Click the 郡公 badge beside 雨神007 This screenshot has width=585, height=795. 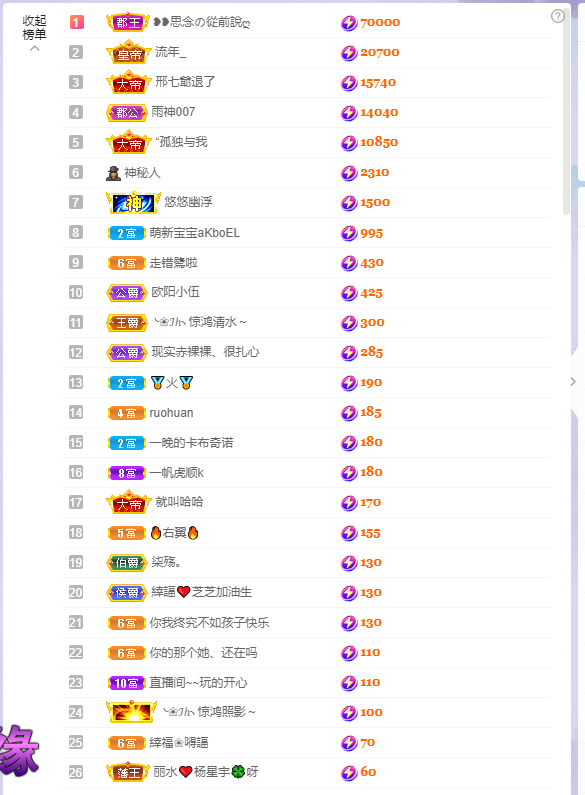(127, 113)
